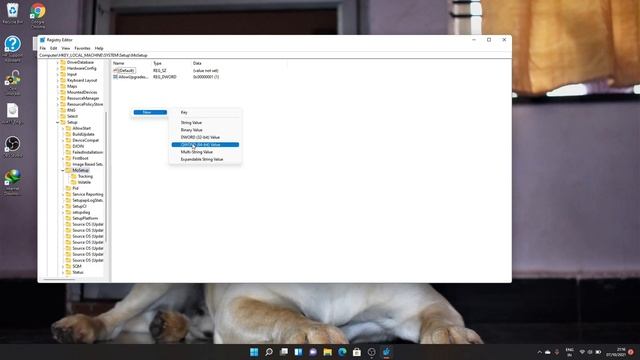Select the MoSetup key
This screenshot has width=640, height=360.
80,170
